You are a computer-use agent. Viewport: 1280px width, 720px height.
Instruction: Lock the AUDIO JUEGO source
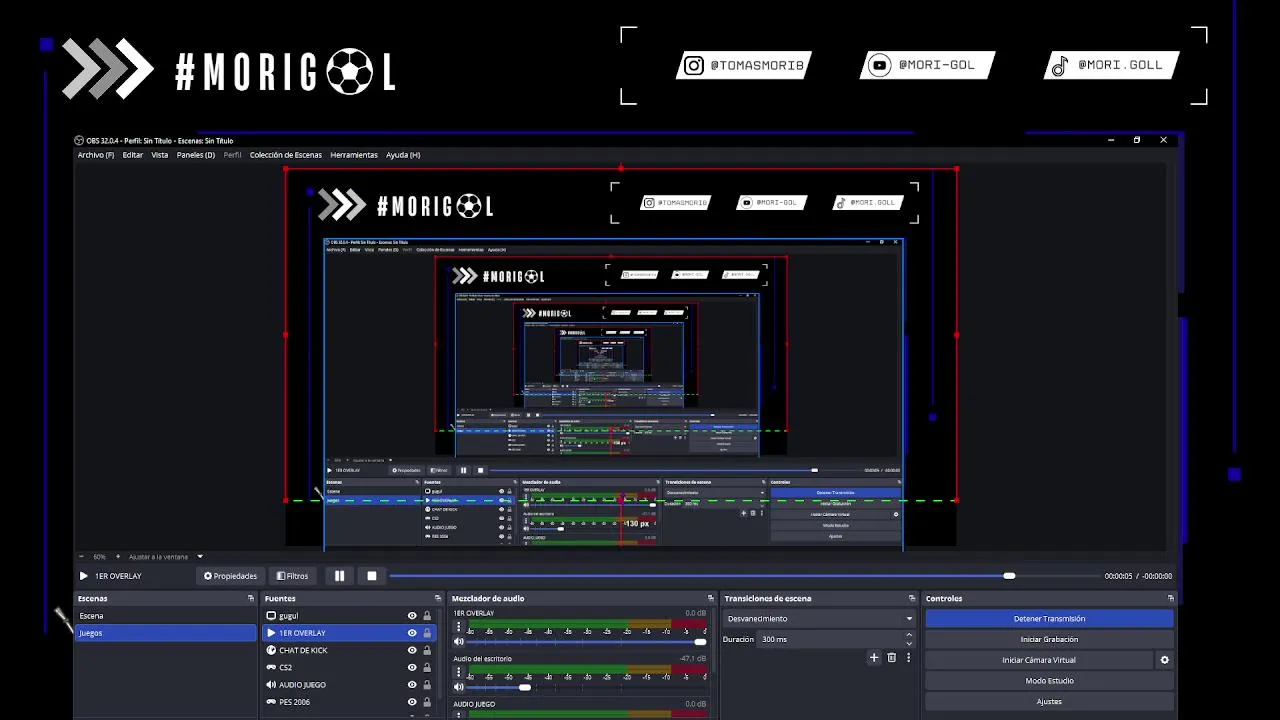coord(427,685)
